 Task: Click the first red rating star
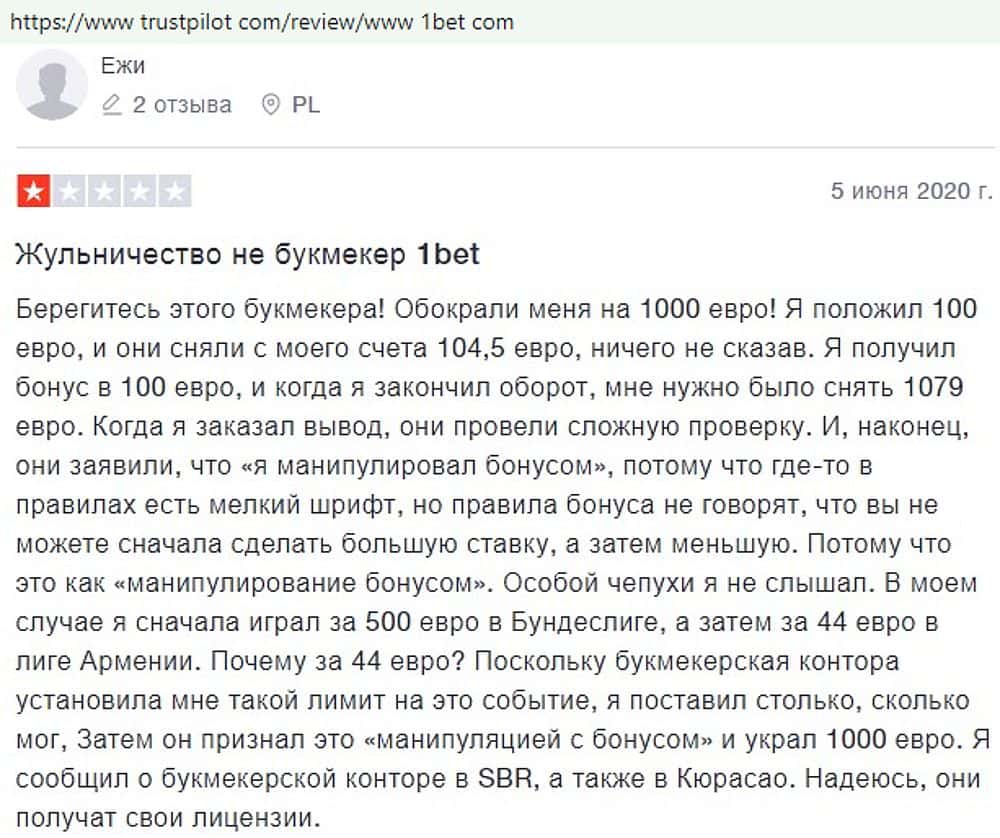tap(33, 191)
